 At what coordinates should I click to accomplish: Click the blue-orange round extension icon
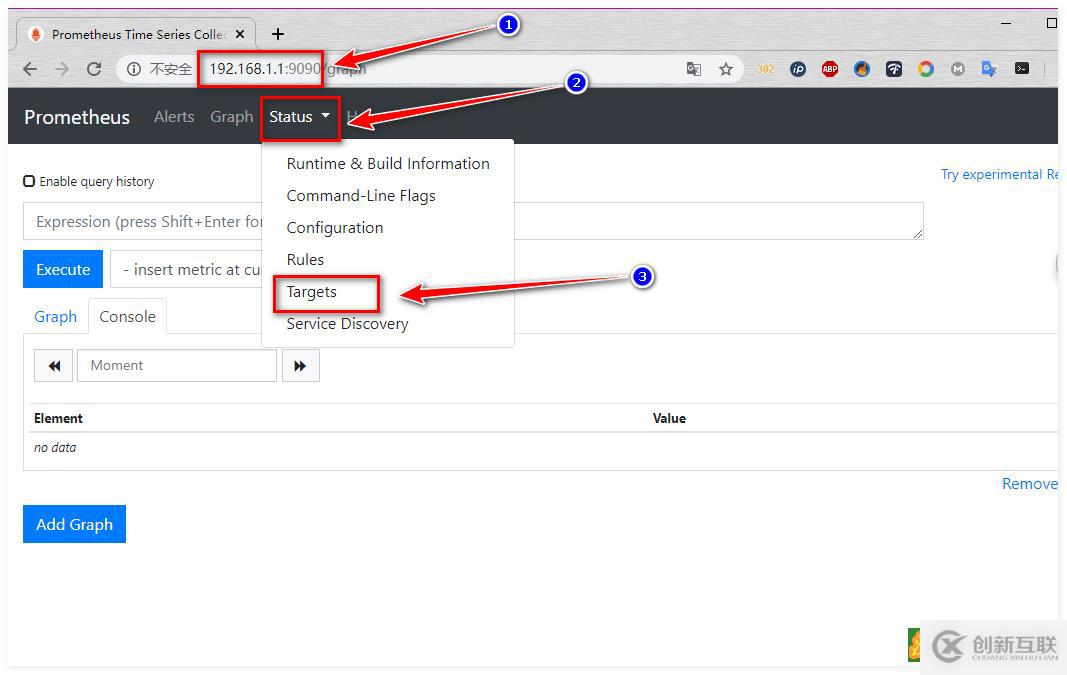pyautogui.click(x=861, y=69)
